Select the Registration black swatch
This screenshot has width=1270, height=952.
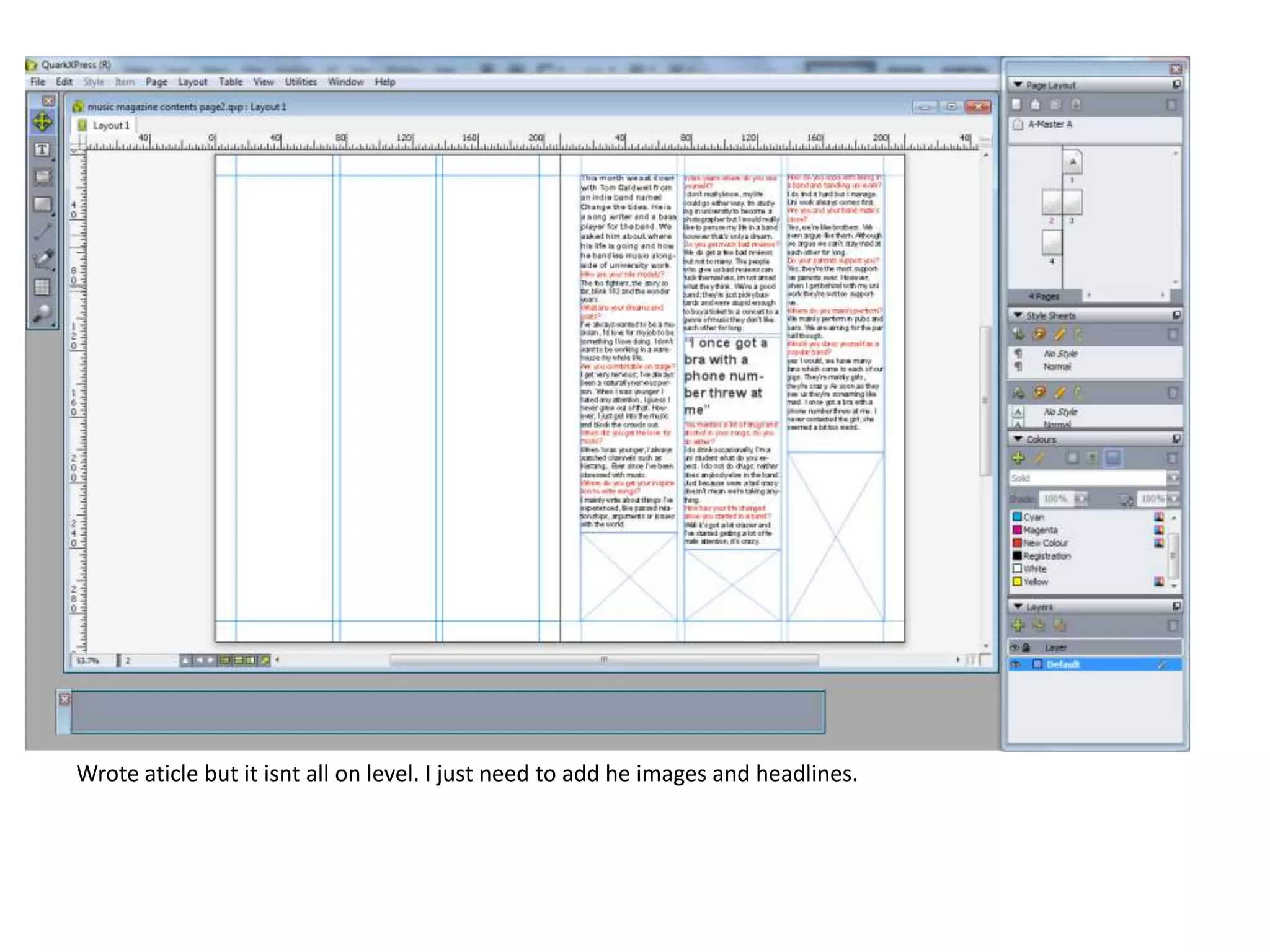click(x=1017, y=556)
